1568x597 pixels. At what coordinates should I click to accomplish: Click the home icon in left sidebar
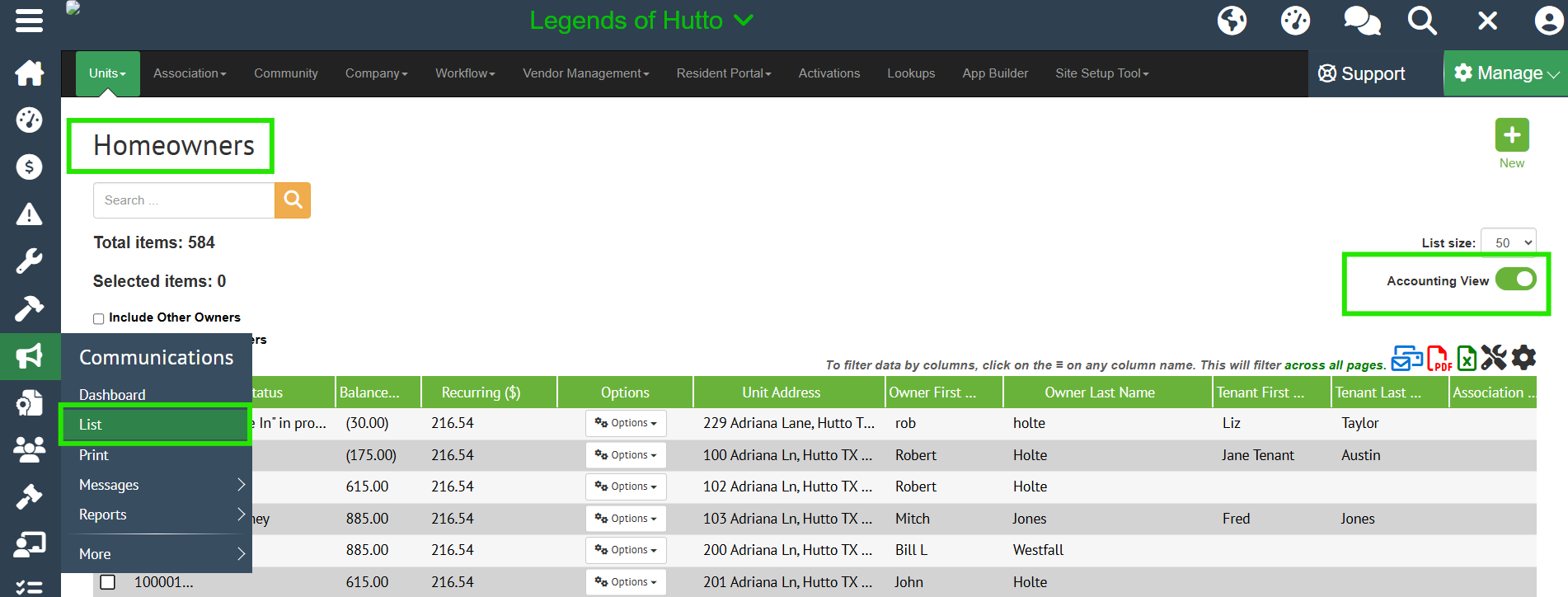(x=30, y=73)
